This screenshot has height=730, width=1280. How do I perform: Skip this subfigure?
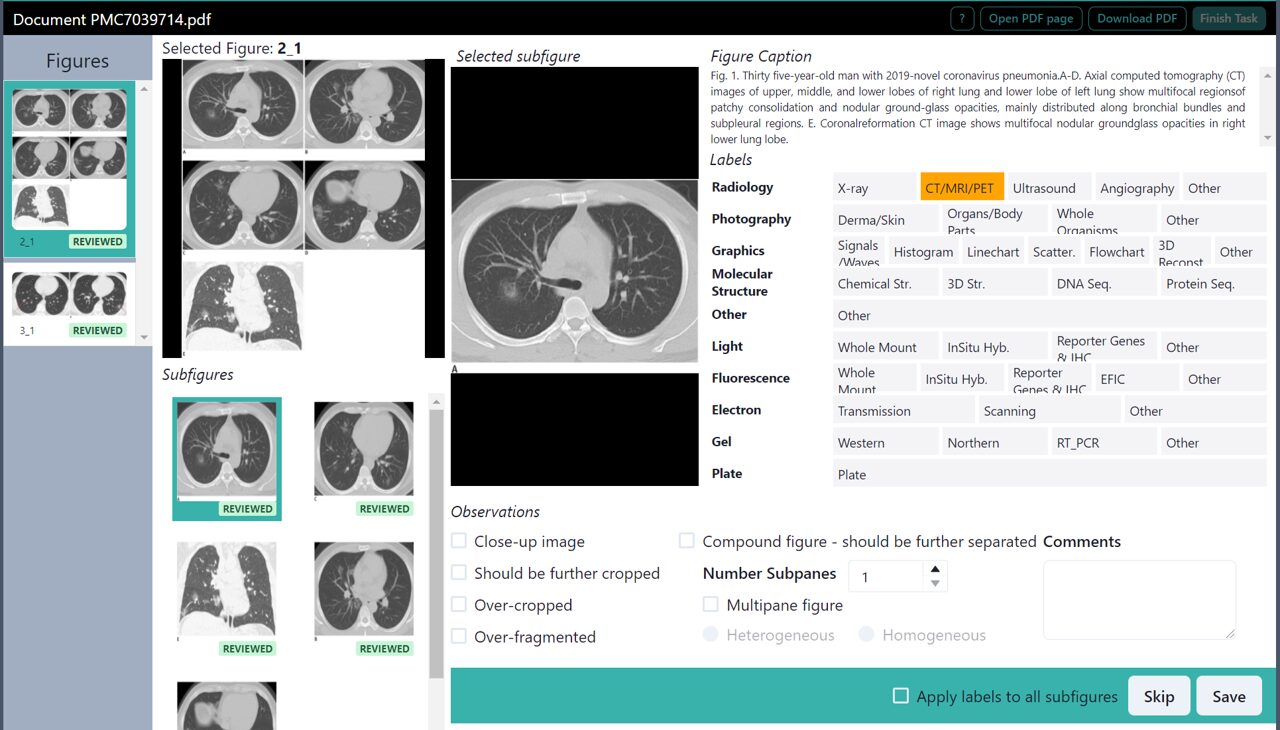[x=1159, y=695]
